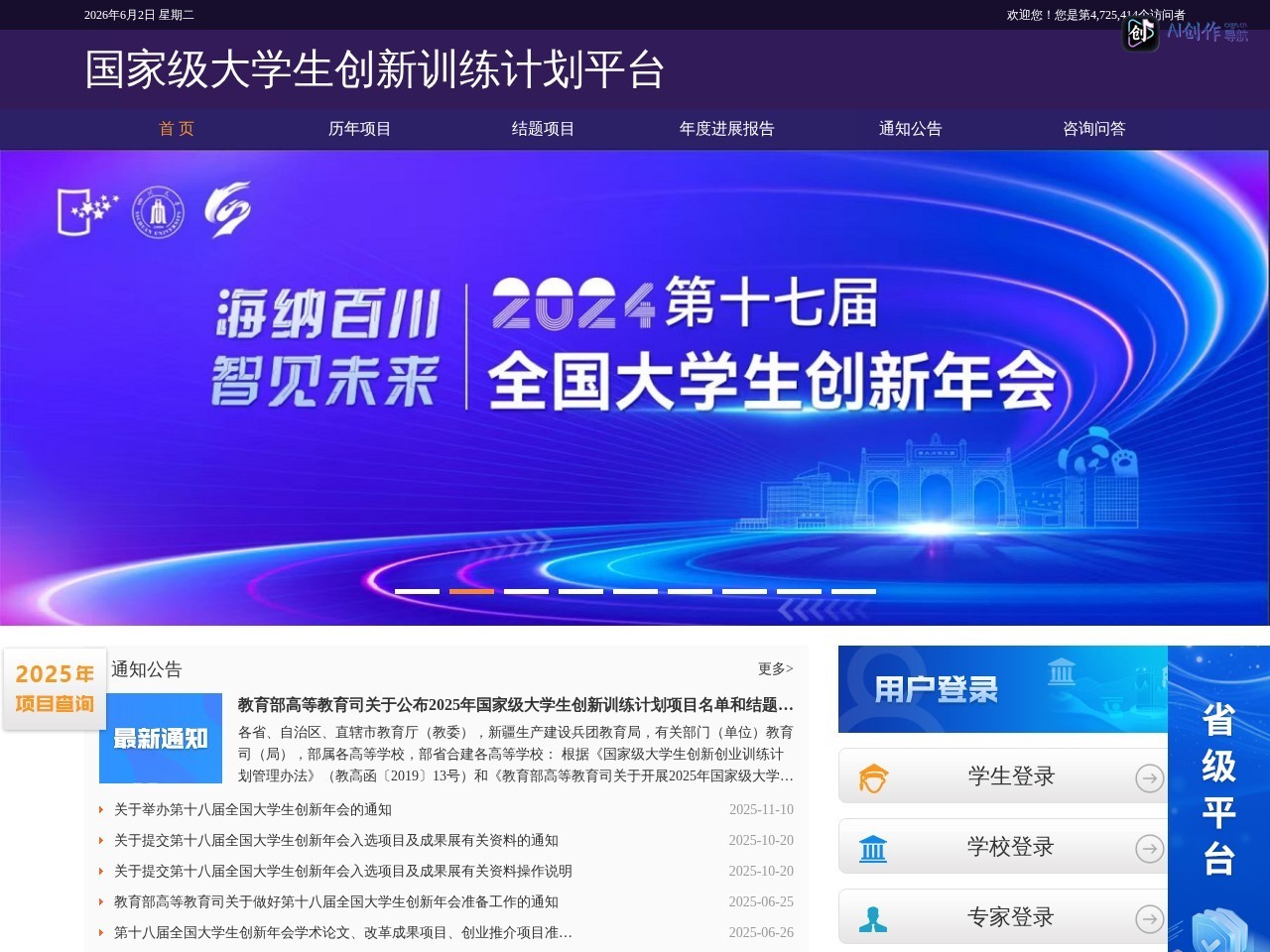Jump to the third banner slide indicator

526,591
